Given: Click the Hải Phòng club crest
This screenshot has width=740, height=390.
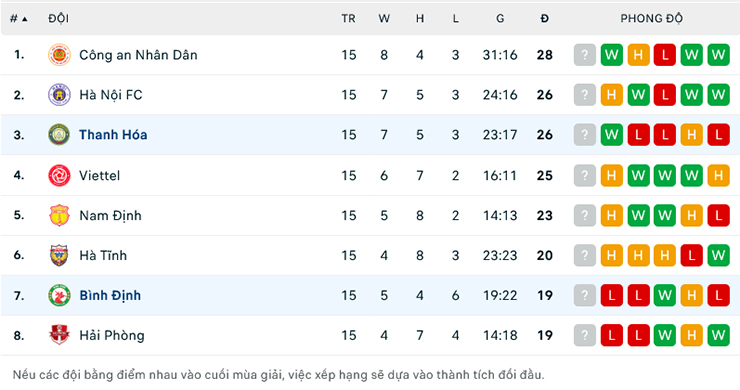Looking at the screenshot, I should 59,335.
